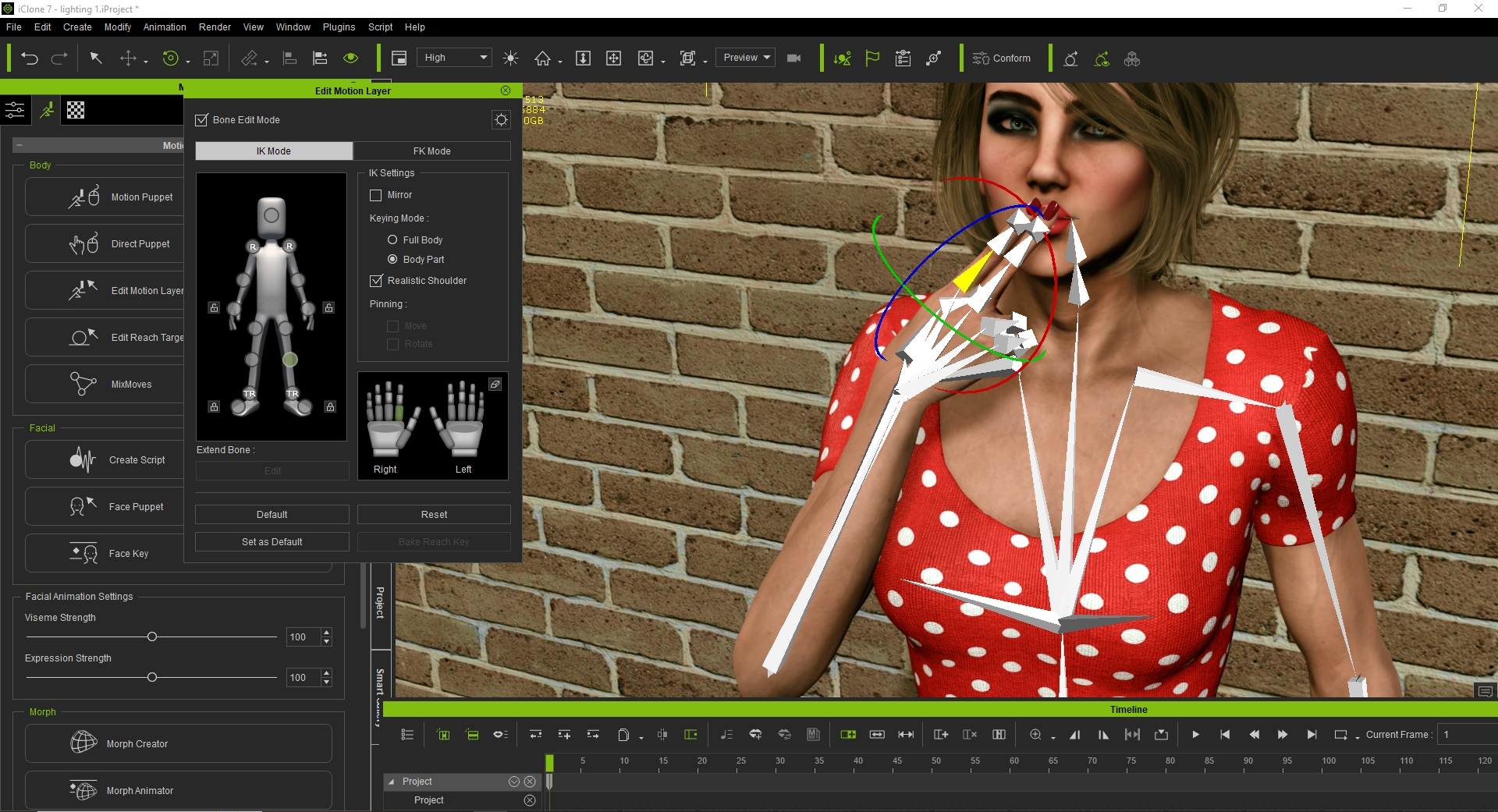Select the arrow Select tool
This screenshot has height=812, width=1498.
pos(96,59)
